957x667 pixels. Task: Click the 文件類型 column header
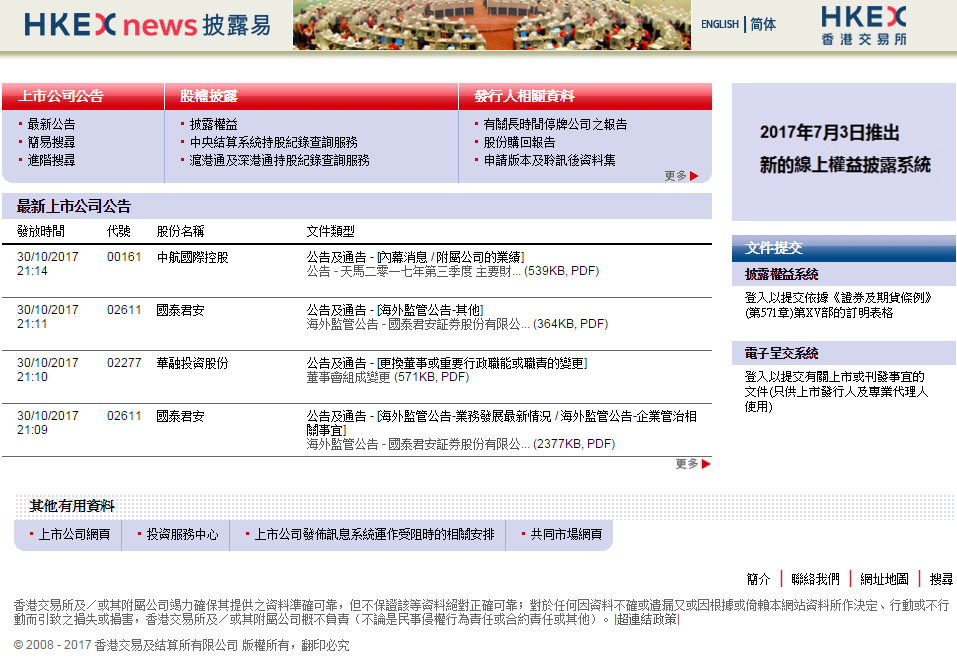click(x=330, y=231)
